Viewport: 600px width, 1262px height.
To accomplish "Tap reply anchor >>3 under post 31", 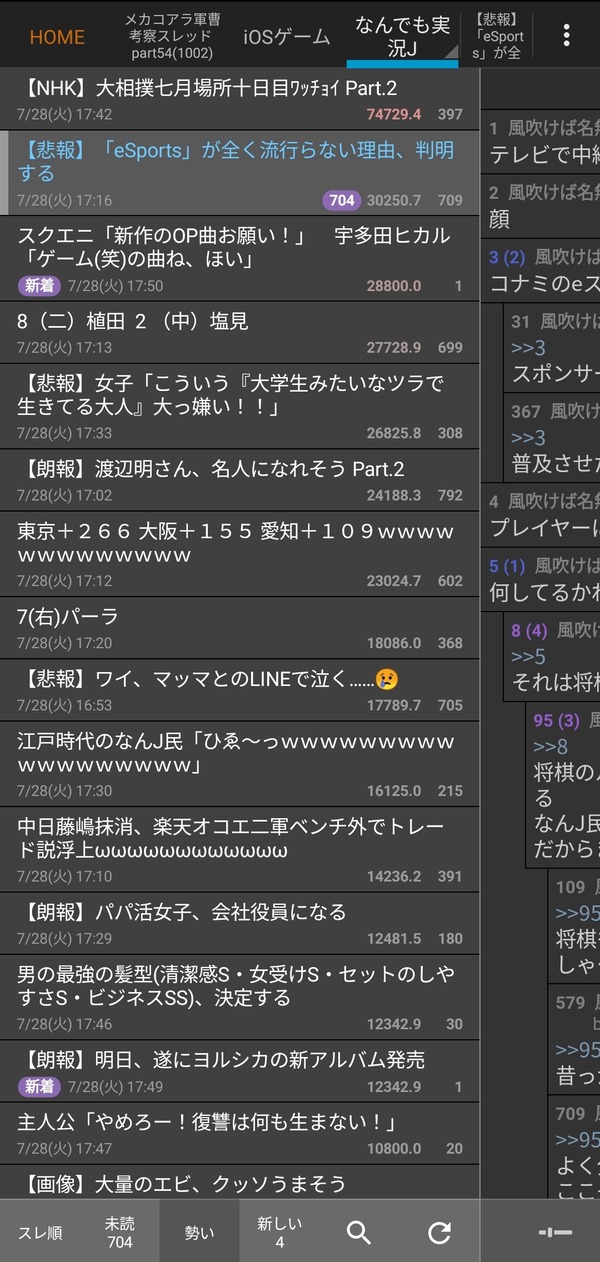I will (x=528, y=348).
